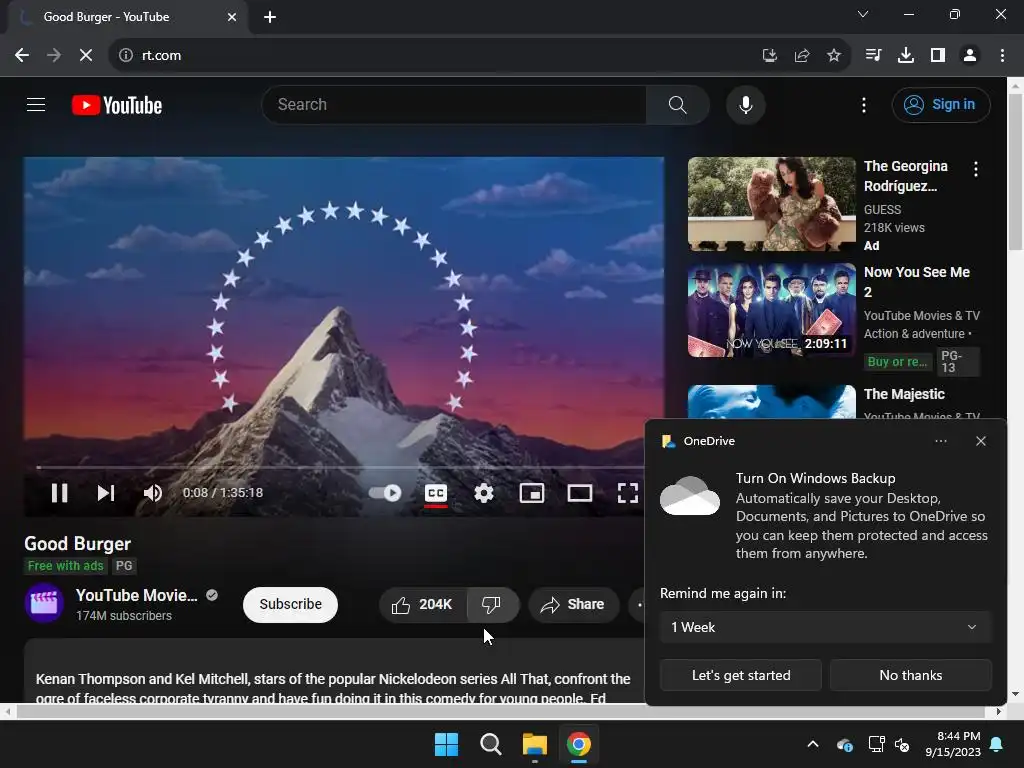Toggle closed captions CC
Image resolution: width=1024 pixels, height=768 pixels.
click(436, 493)
